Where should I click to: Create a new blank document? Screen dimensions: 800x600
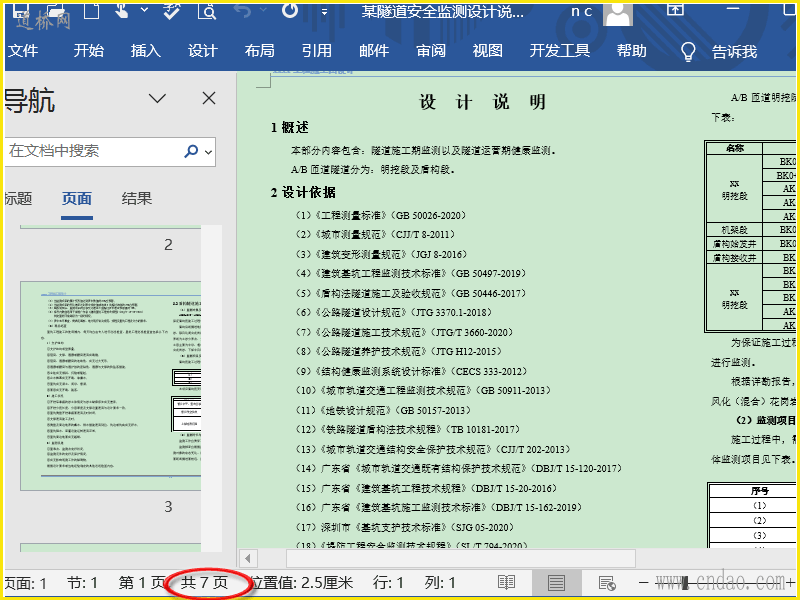(91, 10)
